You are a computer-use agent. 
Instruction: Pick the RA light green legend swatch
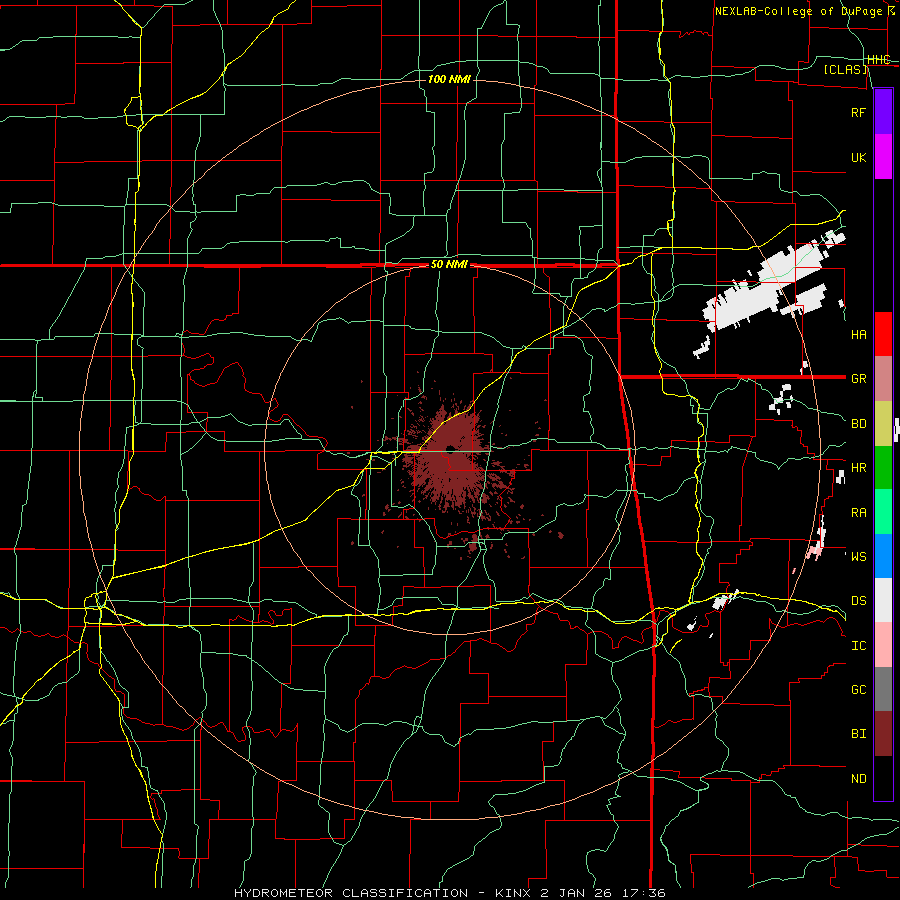[x=883, y=512]
